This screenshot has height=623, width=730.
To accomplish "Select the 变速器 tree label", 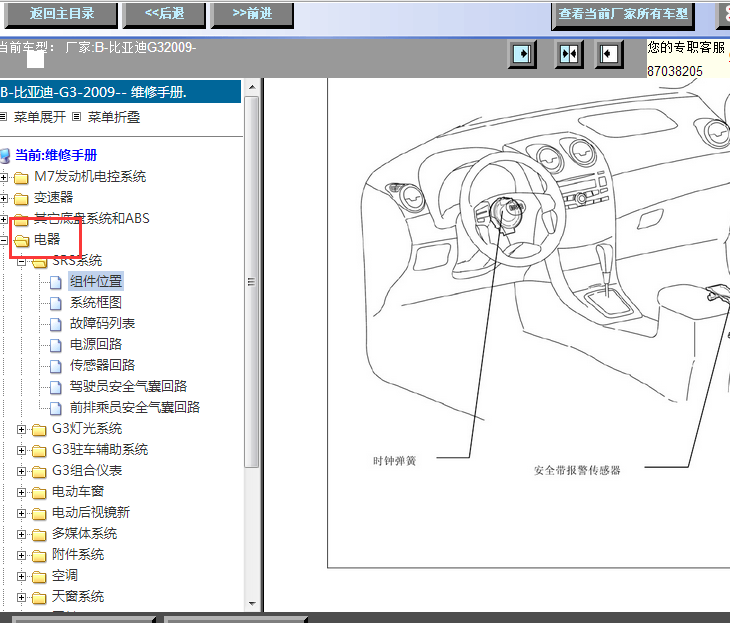I will pyautogui.click(x=54, y=197).
